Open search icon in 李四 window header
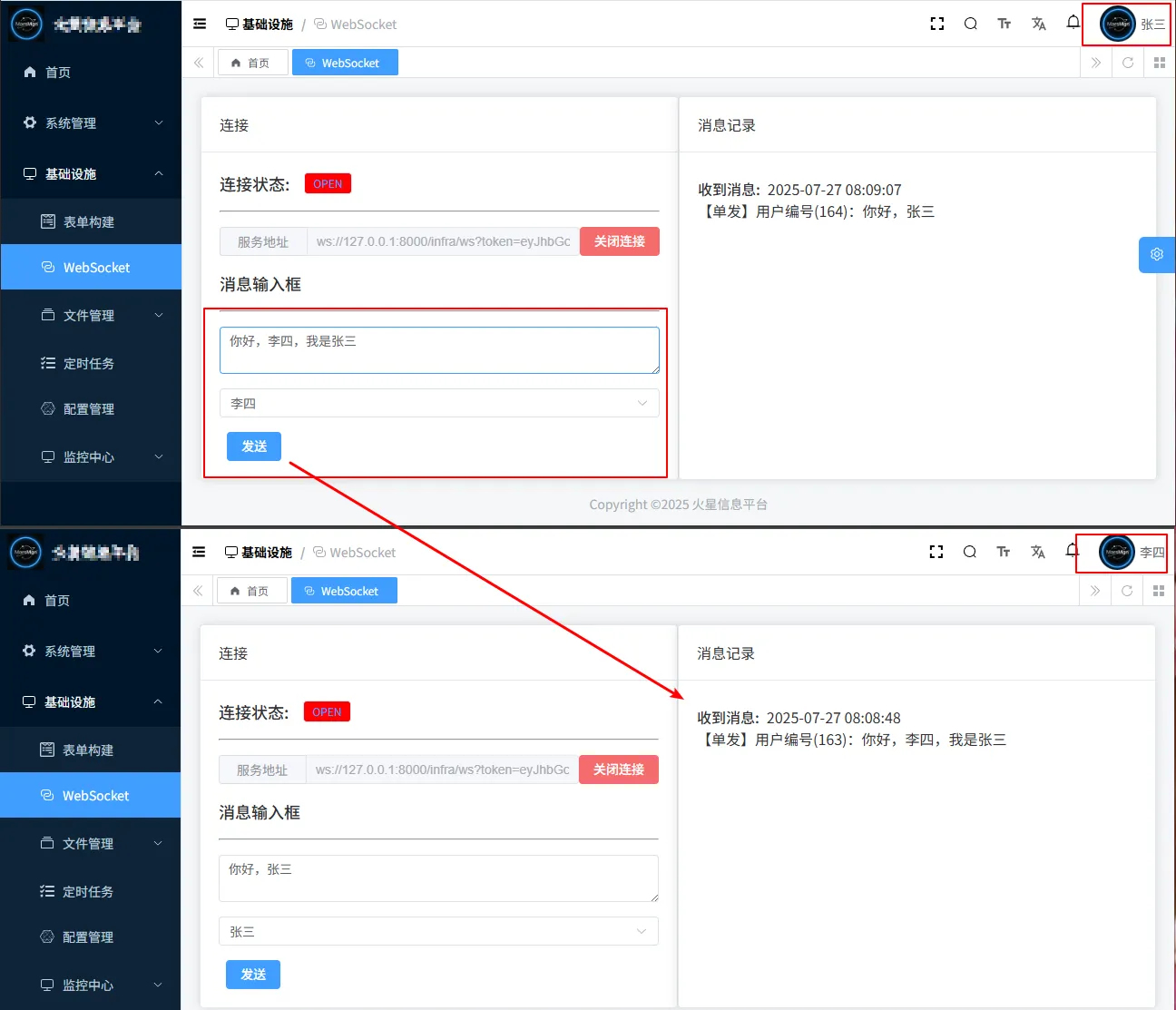This screenshot has height=1010, width=1176. (x=970, y=552)
